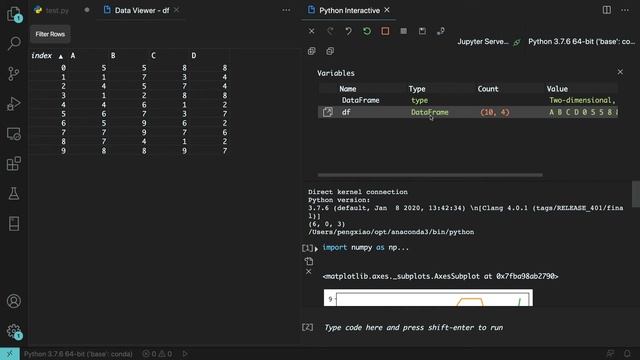Image resolution: width=640 pixels, height=360 pixels.
Task: Close the Data Viewer - df tab
Action: [x=176, y=10]
